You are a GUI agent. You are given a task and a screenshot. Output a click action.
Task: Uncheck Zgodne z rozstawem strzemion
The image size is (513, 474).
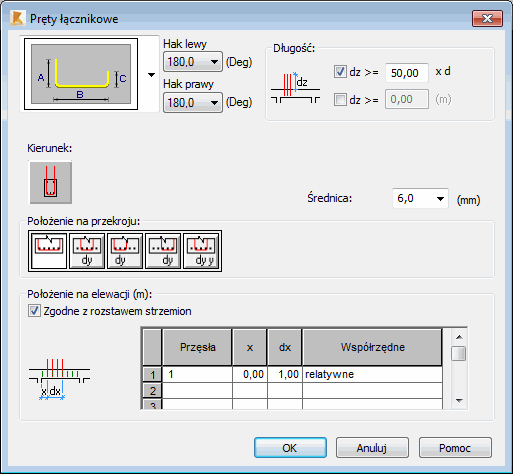pos(34,311)
